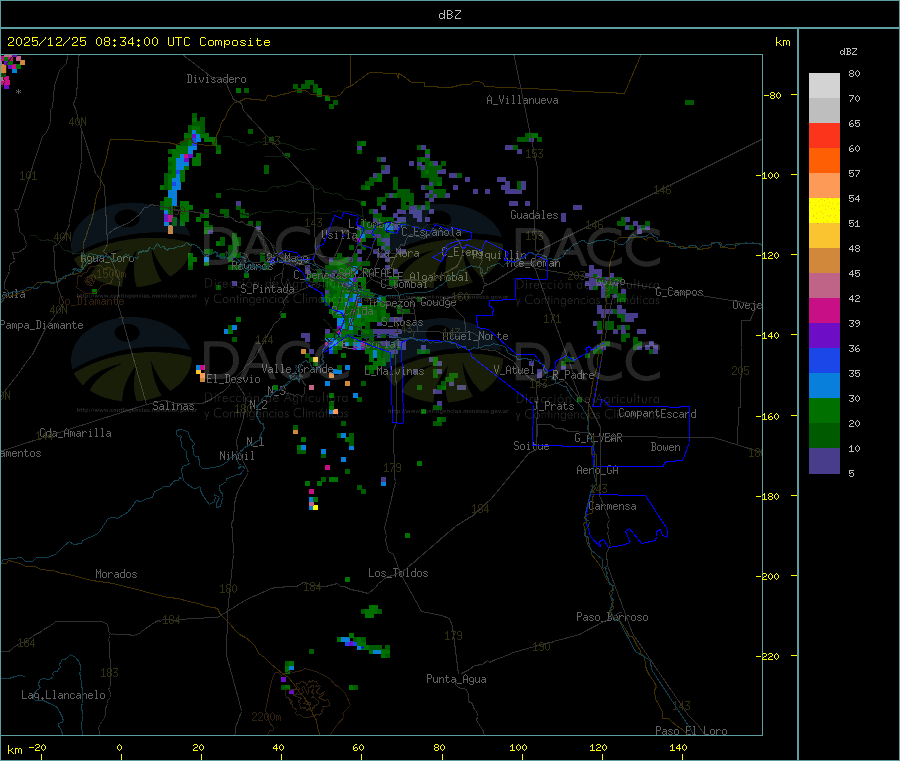The height and width of the screenshot is (761, 900).
Task: Select the L_Malvinas location label
Action: coord(394,371)
